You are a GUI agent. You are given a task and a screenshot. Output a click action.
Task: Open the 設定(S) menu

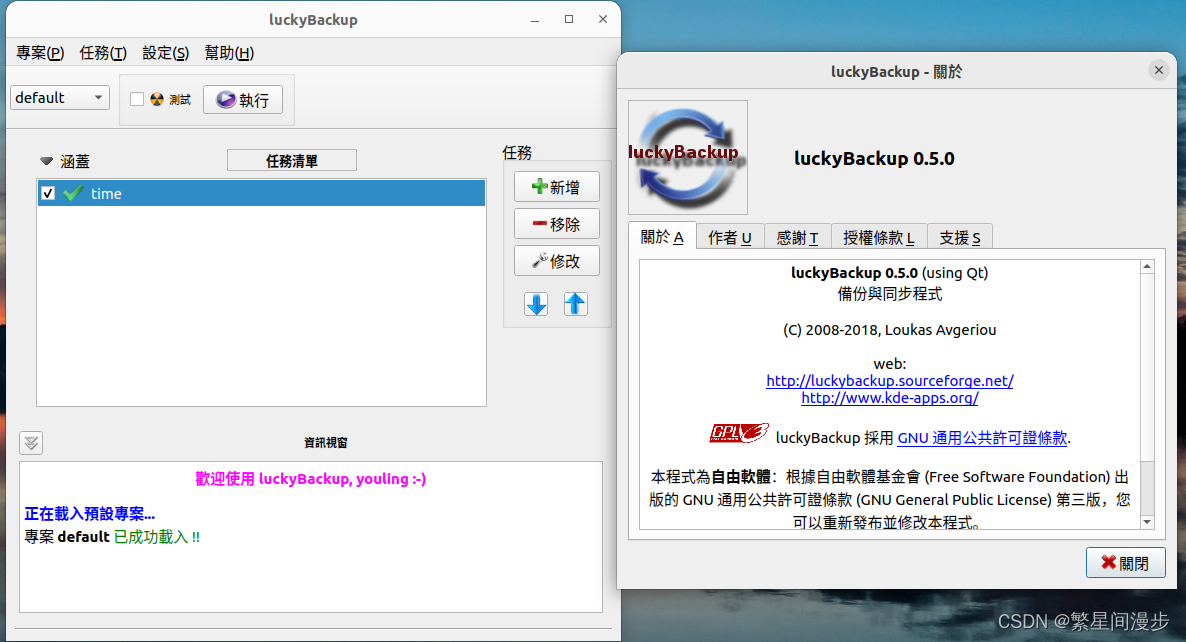pos(166,53)
